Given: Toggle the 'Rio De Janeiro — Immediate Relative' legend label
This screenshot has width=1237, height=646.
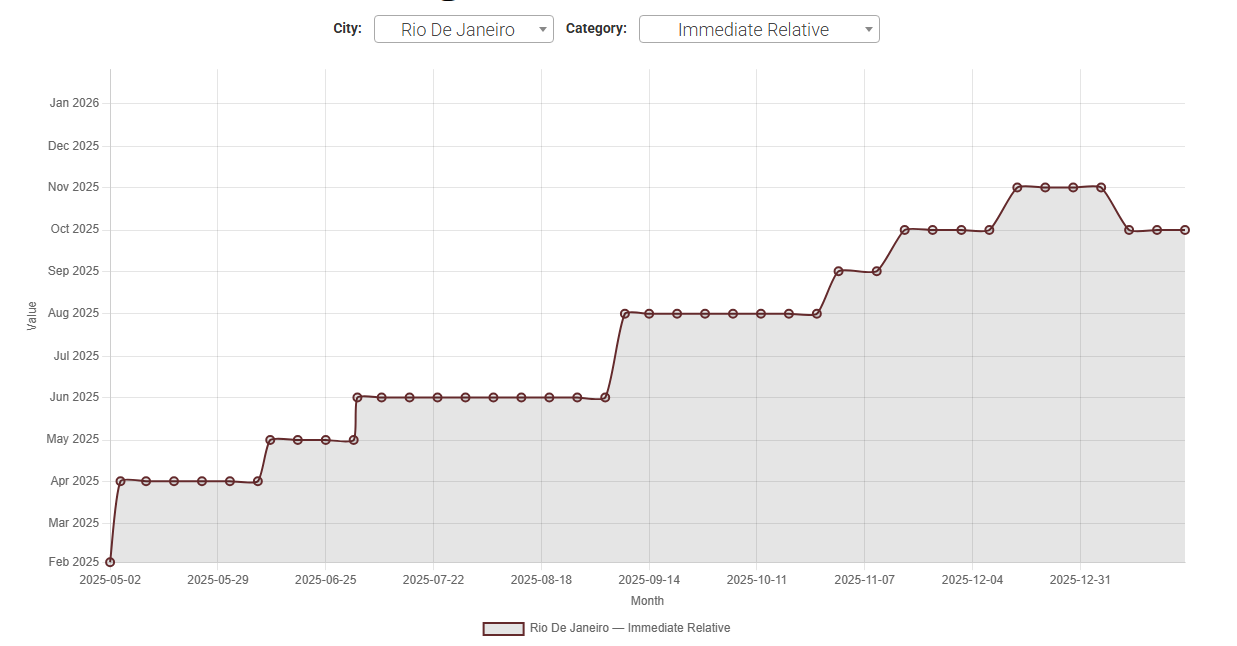Looking at the screenshot, I should point(630,629).
